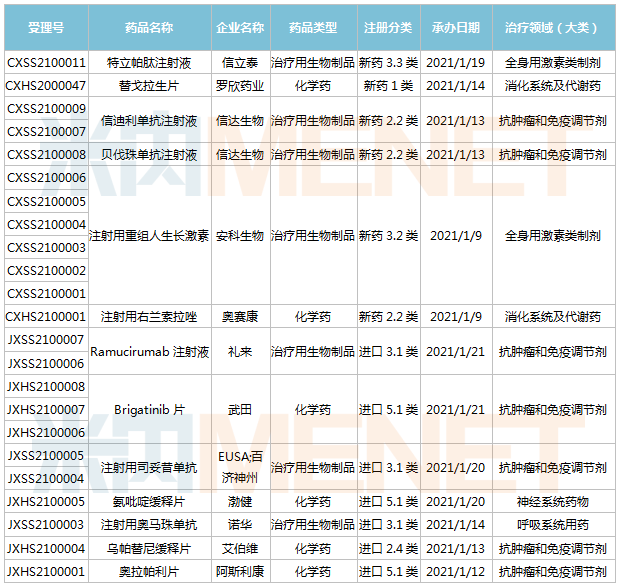
Task: Click company cell 渤健
Action: coord(240,502)
